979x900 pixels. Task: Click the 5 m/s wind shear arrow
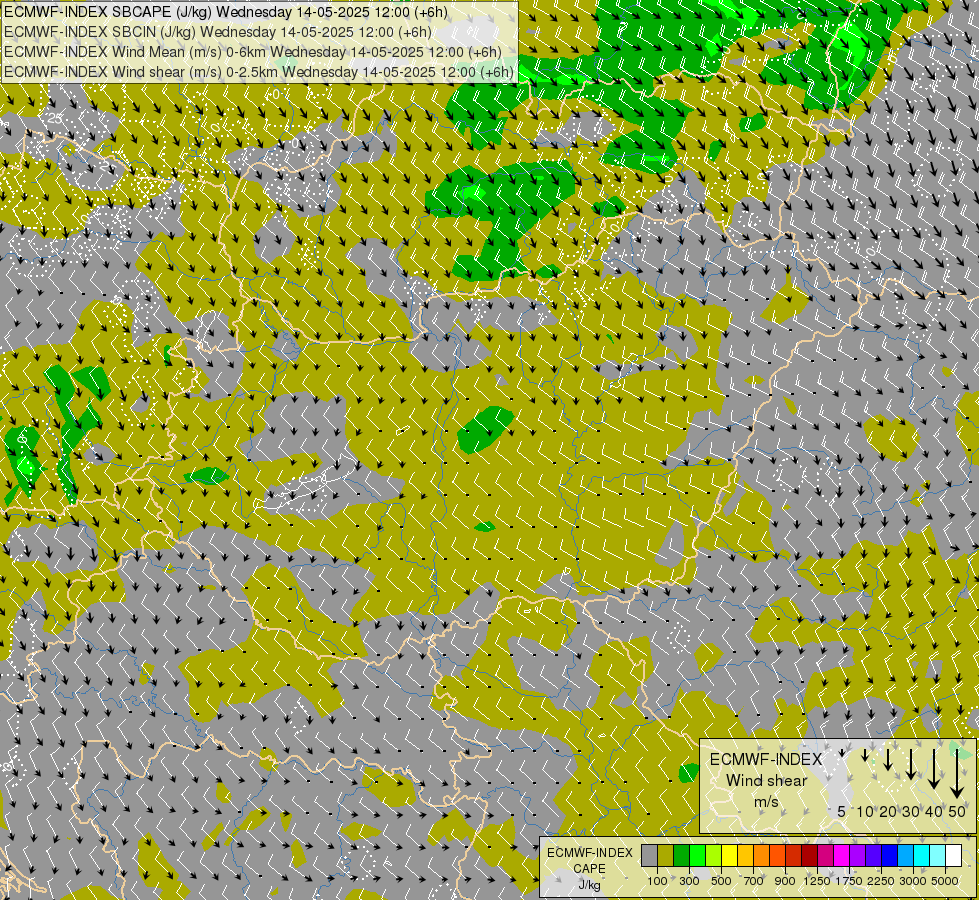842,754
